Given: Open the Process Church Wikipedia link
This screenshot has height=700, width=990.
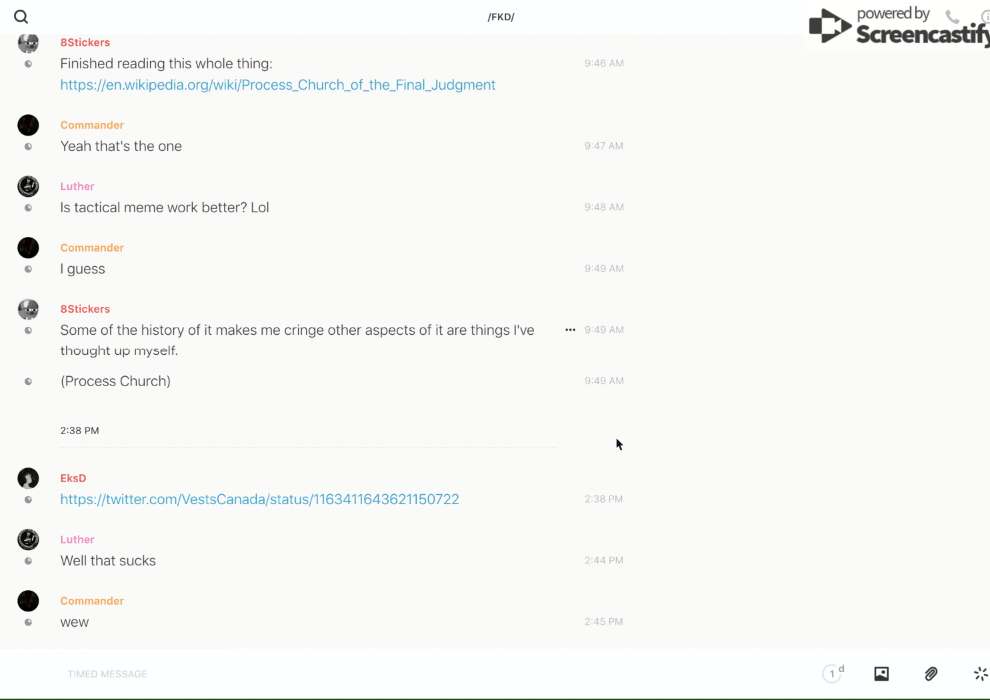Looking at the screenshot, I should (x=277, y=85).
